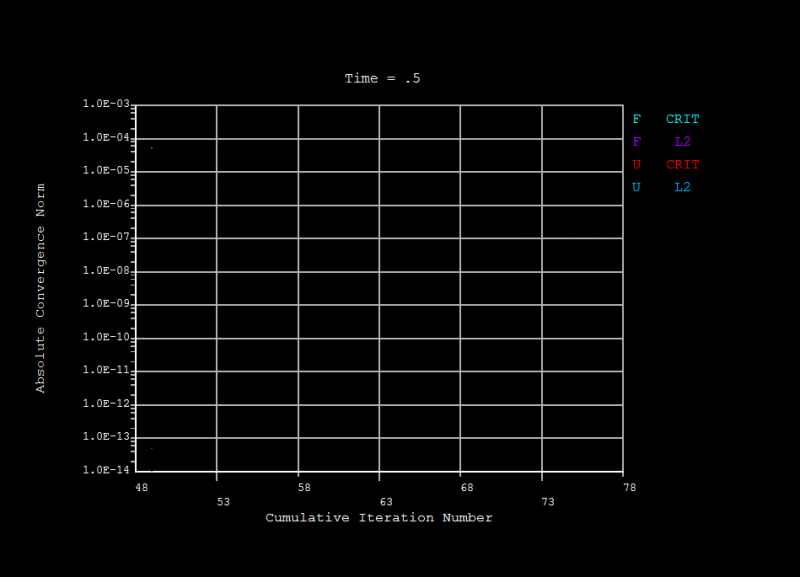Click the "53" x-axis tick label

pyautogui.click(x=223, y=502)
